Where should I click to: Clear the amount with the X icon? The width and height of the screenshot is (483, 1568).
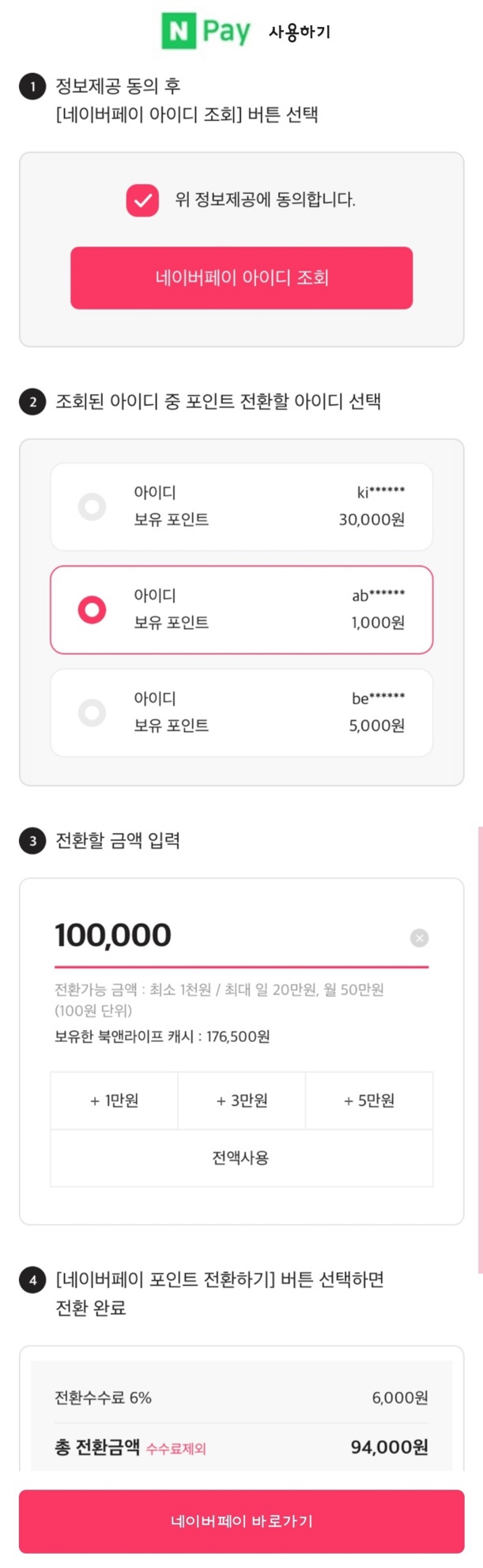pos(420,937)
